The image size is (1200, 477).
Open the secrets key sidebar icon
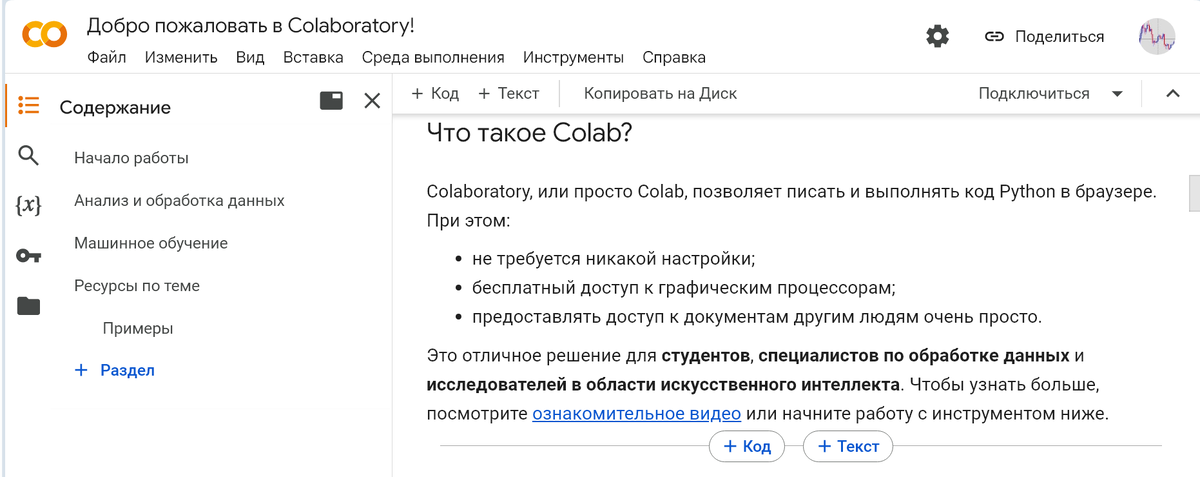pos(29,256)
